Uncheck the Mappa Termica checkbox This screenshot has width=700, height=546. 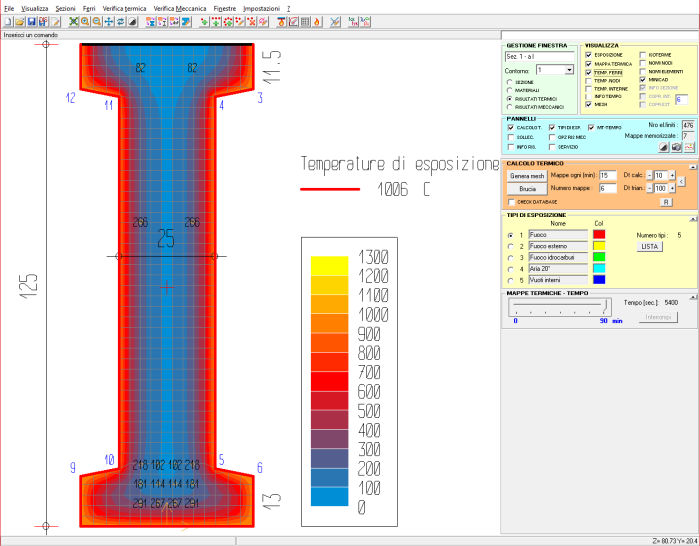tap(589, 63)
